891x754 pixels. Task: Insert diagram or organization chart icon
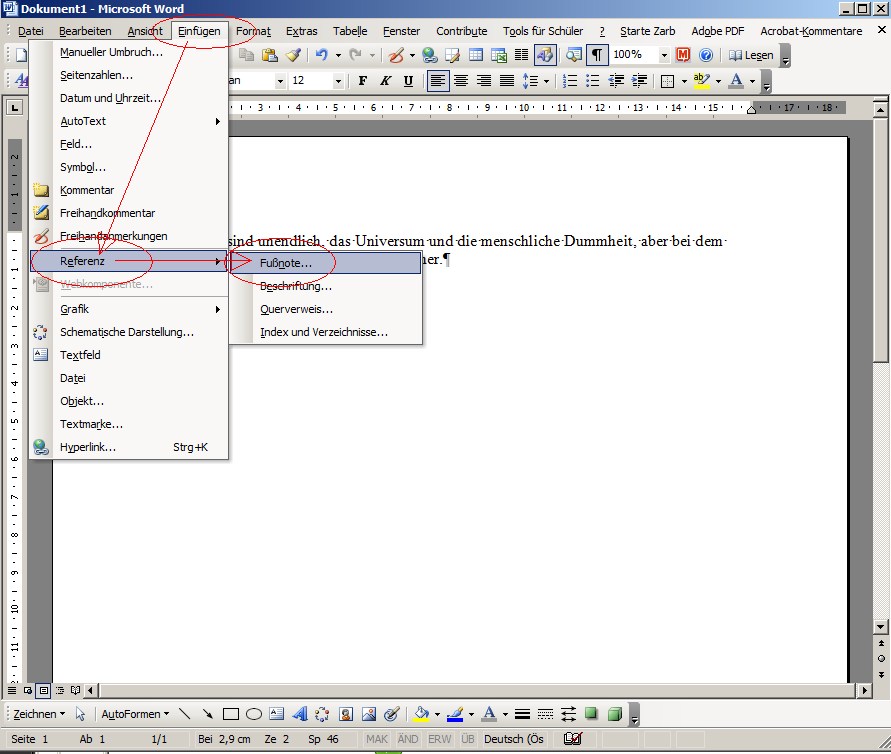click(322, 714)
